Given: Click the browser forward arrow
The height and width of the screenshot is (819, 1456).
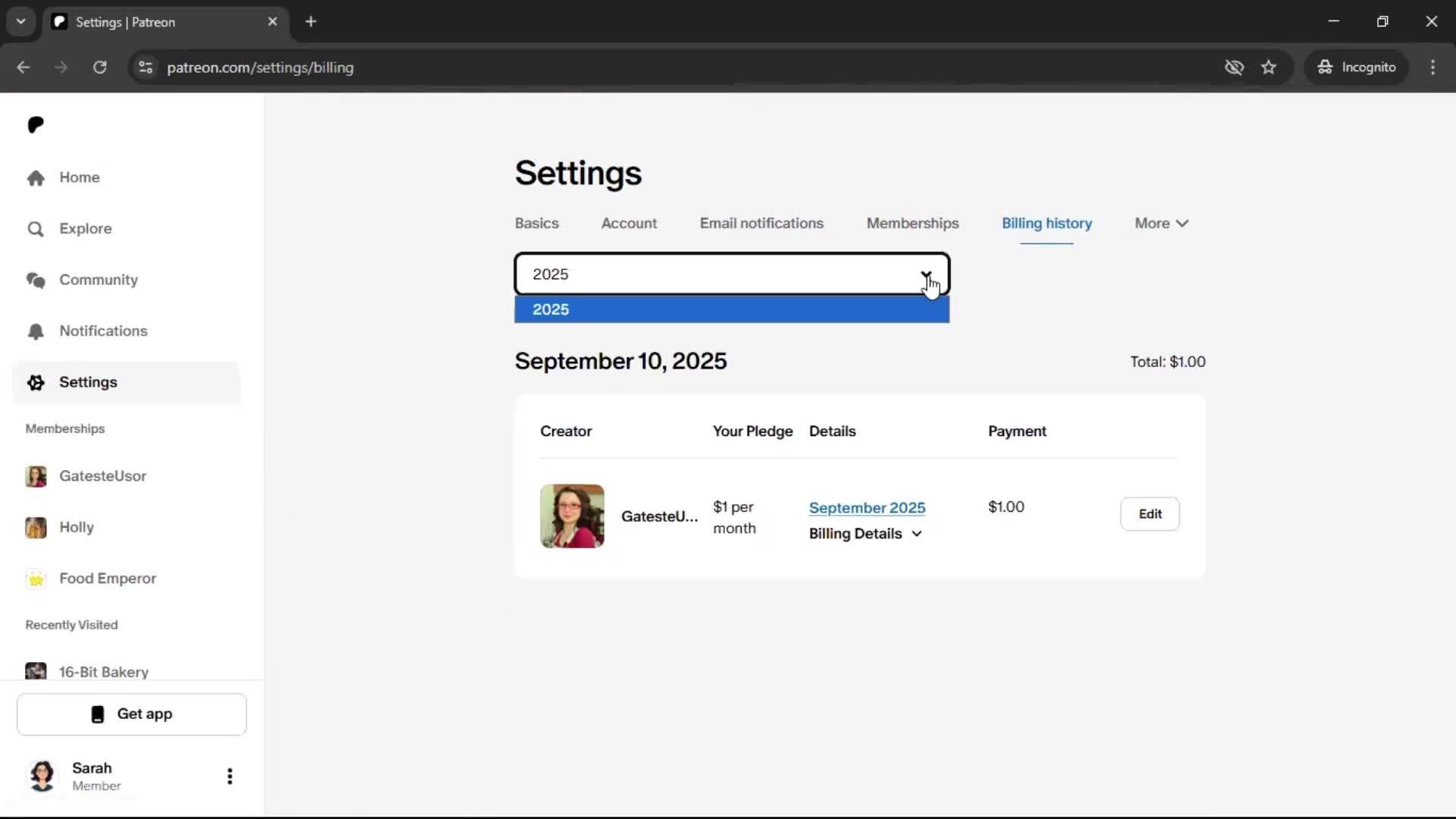Looking at the screenshot, I should pyautogui.click(x=61, y=67).
